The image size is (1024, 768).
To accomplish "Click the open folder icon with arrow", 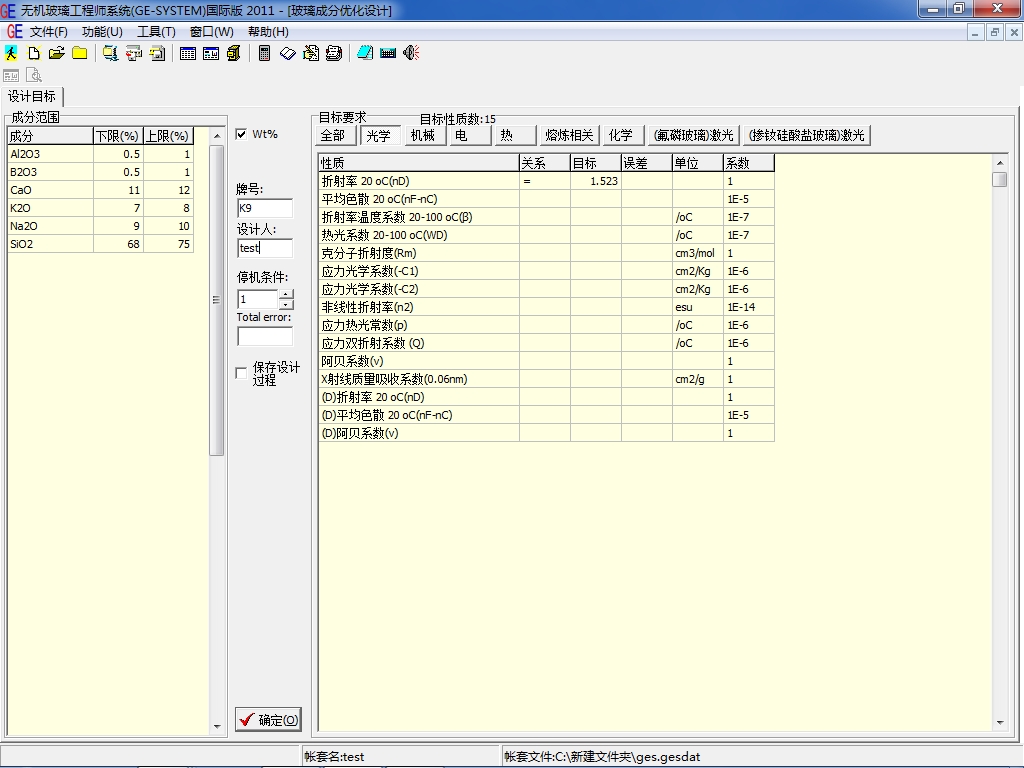I will click(56, 54).
